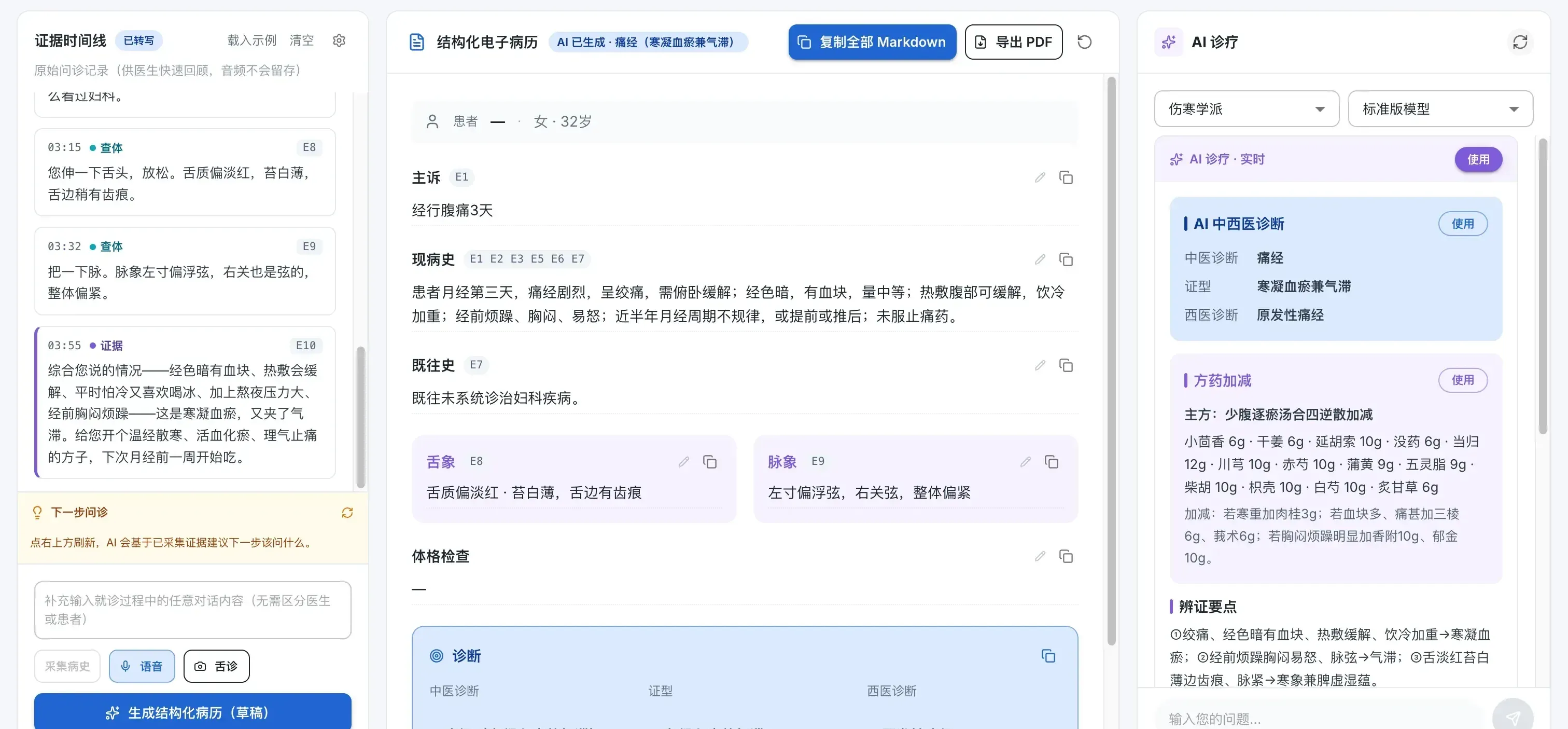Viewport: 1568px width, 729px height.
Task: Click the 舌诊 camera button
Action: pyautogui.click(x=216, y=666)
